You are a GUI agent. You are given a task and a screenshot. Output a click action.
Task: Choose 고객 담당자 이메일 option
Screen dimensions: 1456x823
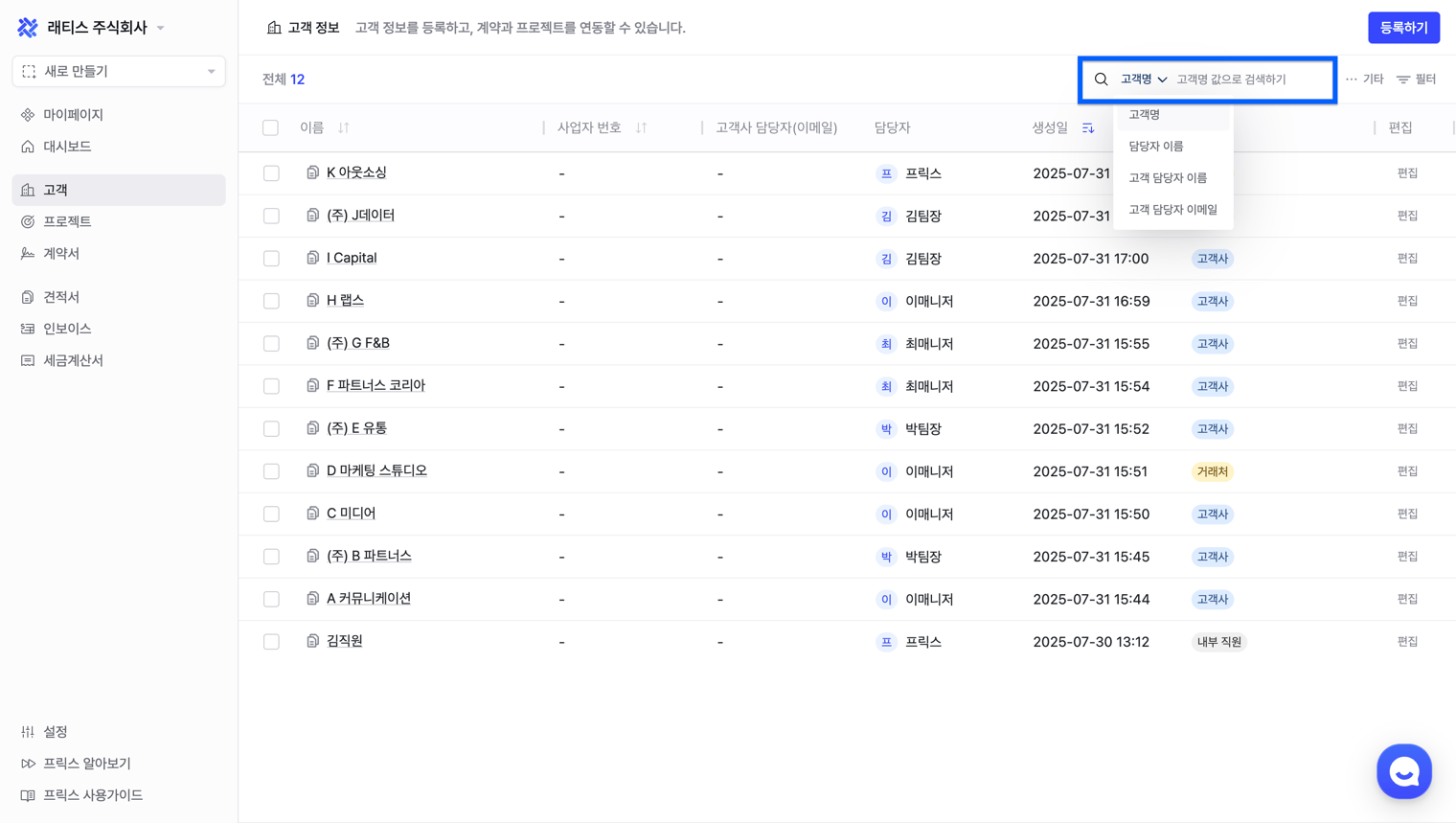click(1173, 210)
